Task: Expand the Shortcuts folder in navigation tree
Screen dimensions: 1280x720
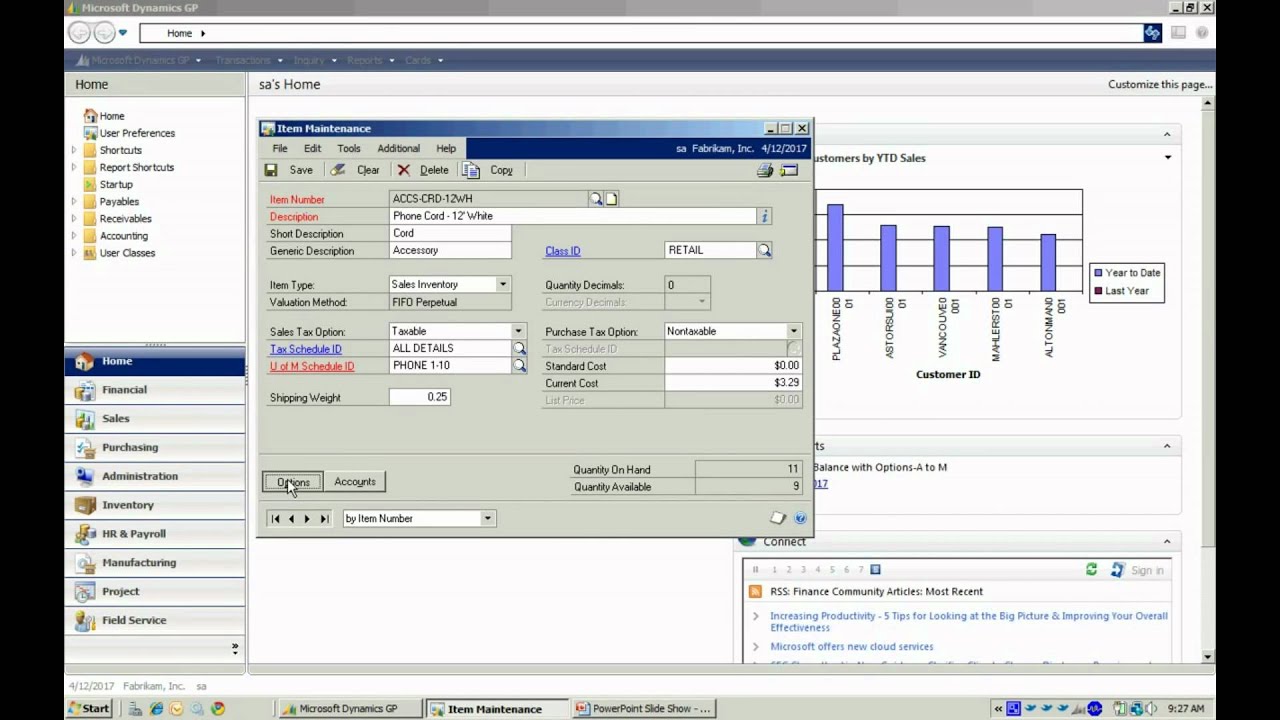Action: coord(73,150)
